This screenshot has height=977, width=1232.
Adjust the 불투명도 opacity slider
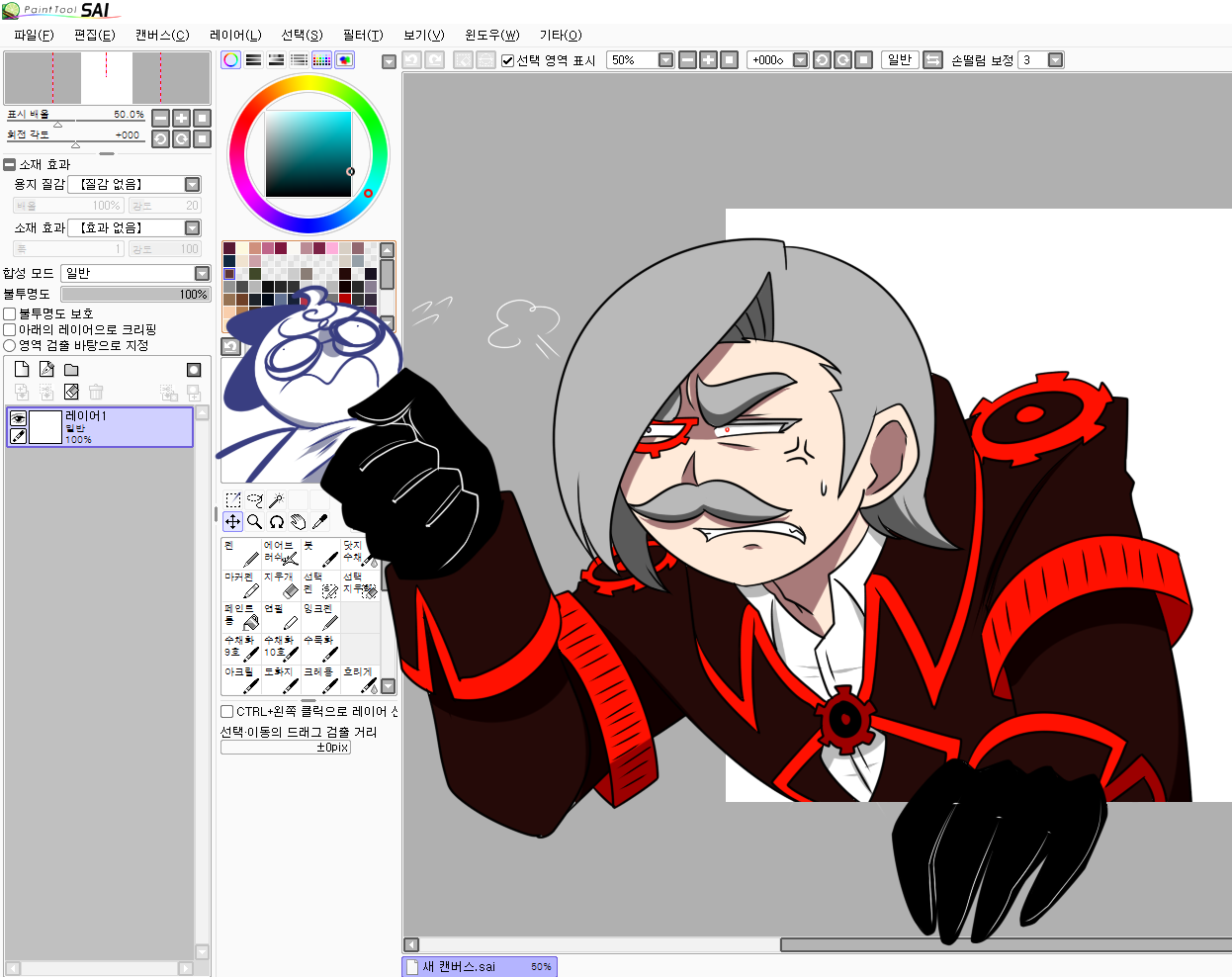coord(135,294)
